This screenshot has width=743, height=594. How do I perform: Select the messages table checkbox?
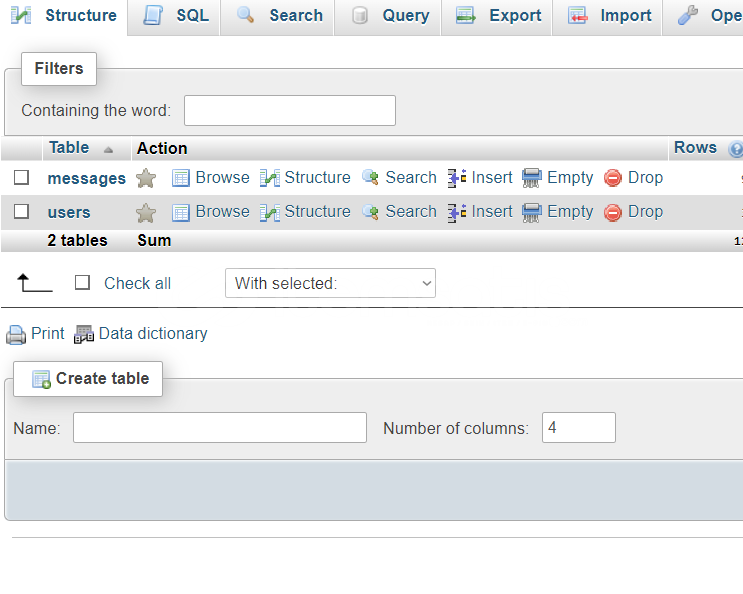pos(21,177)
